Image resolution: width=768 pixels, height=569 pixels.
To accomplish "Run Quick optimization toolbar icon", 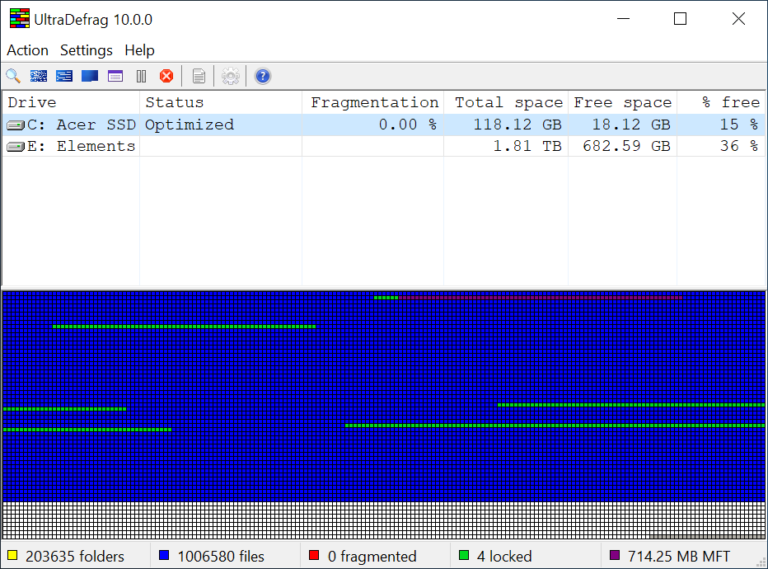I will 64,76.
